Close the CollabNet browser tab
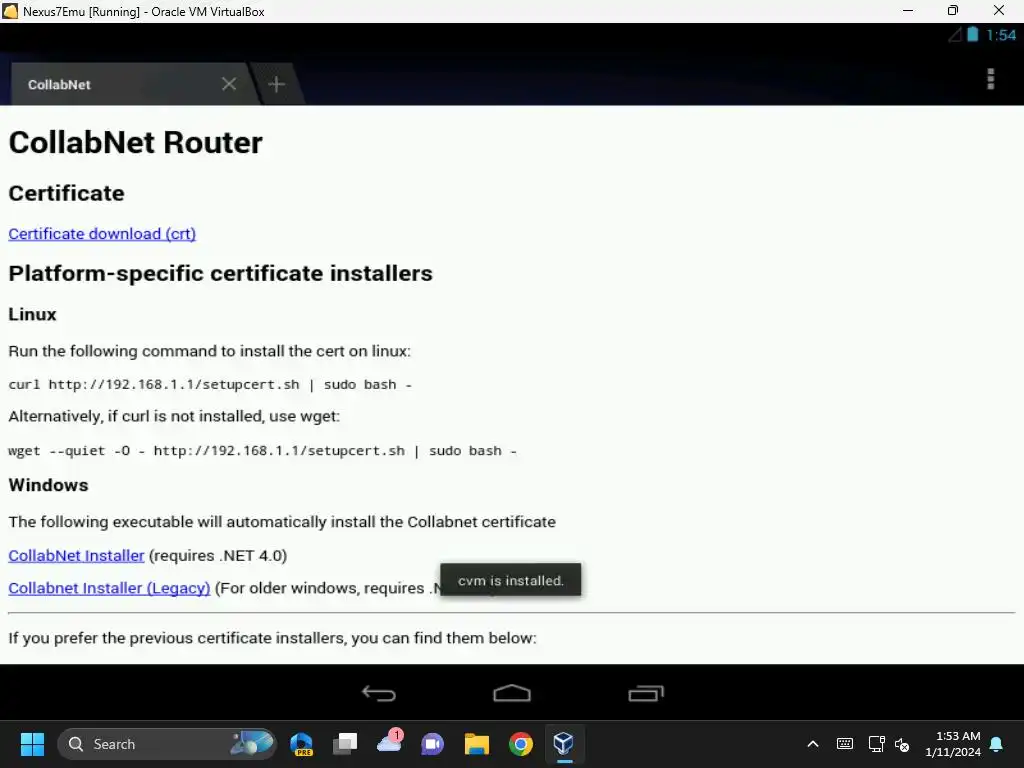 coord(229,84)
